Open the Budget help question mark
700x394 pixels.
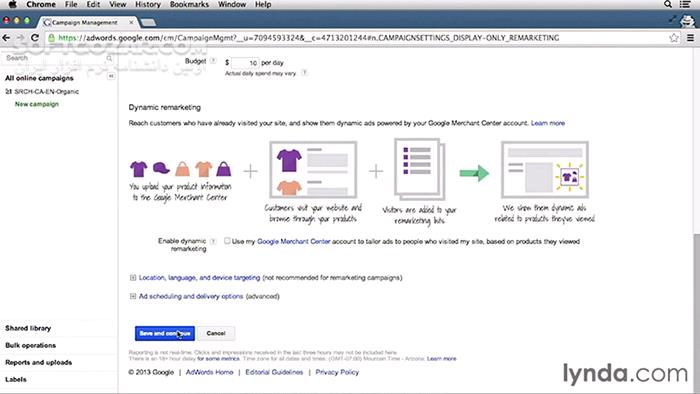213,61
